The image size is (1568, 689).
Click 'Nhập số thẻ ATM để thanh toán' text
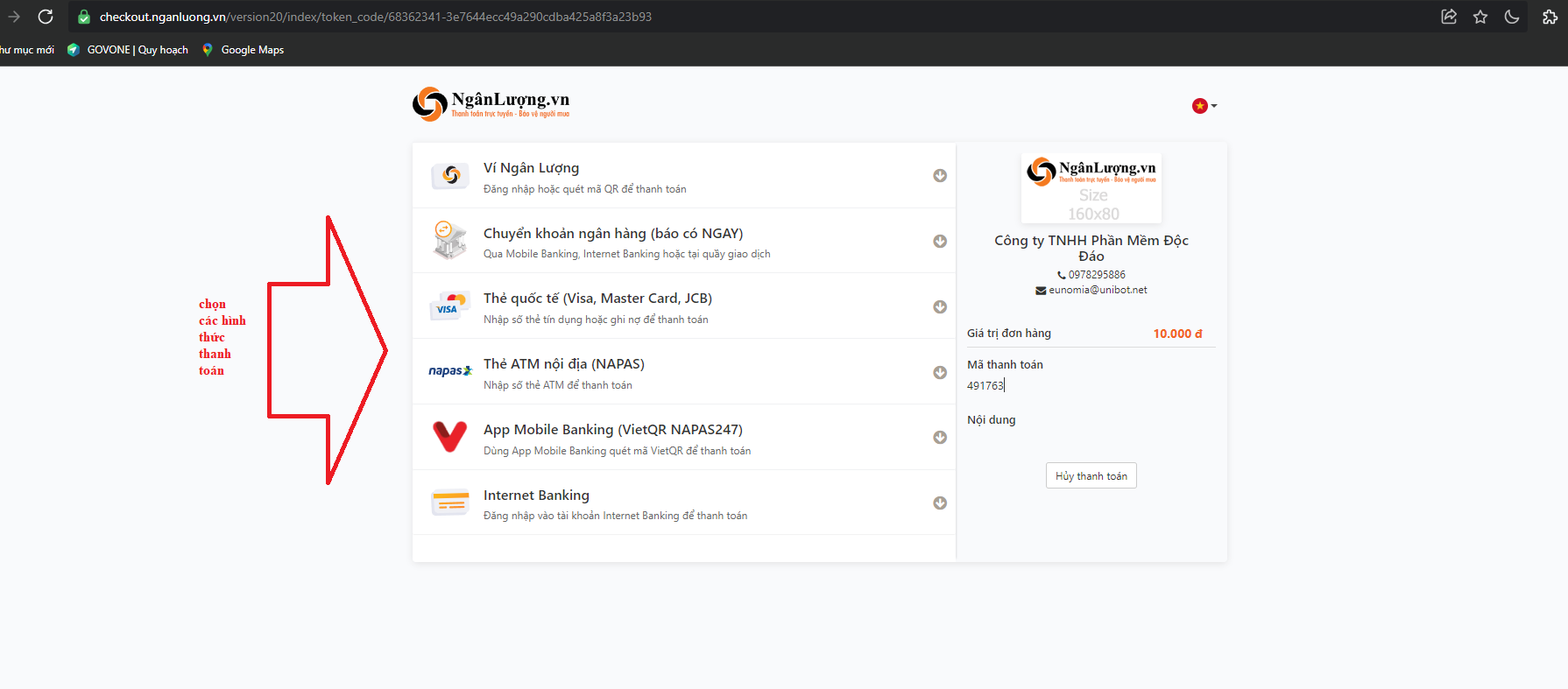(x=558, y=385)
